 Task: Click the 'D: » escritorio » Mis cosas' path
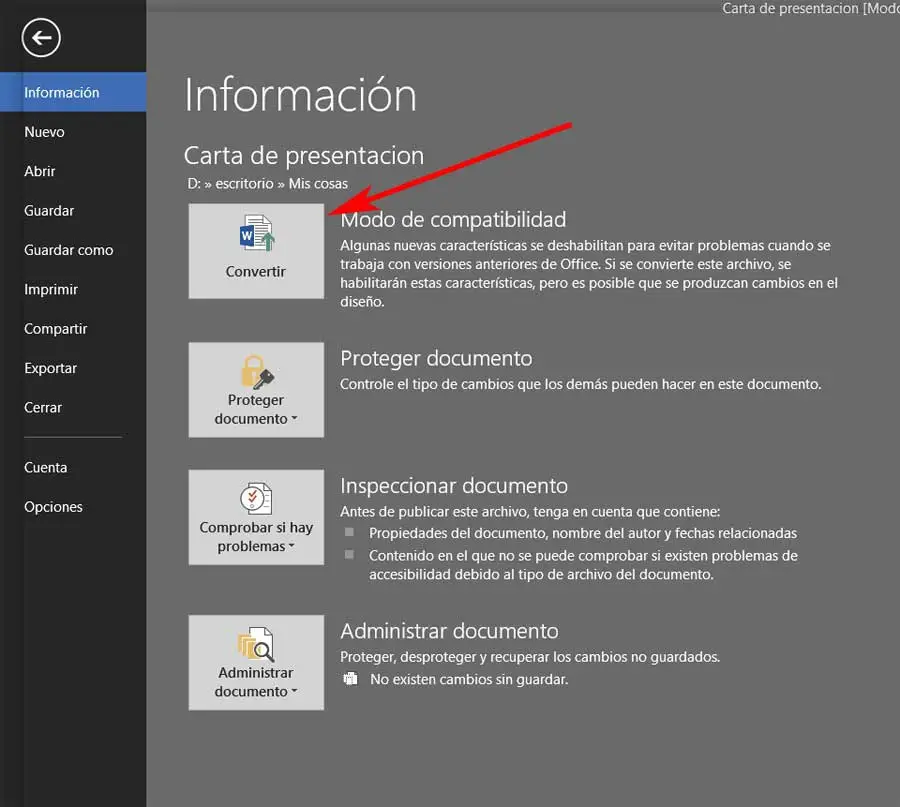(267, 184)
